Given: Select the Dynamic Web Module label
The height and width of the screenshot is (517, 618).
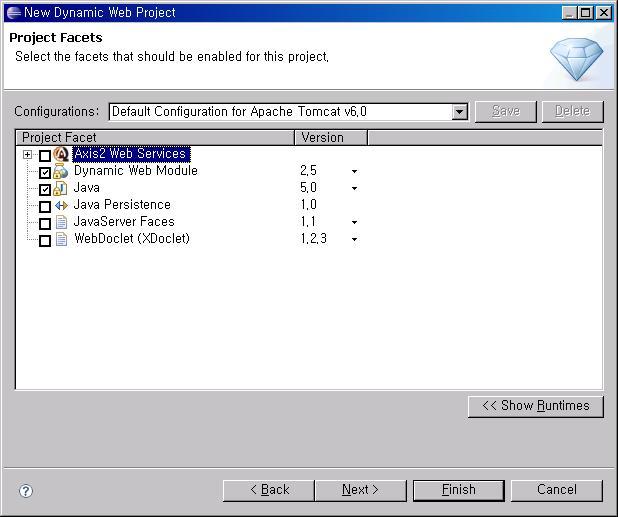Looking at the screenshot, I should click(136, 171).
